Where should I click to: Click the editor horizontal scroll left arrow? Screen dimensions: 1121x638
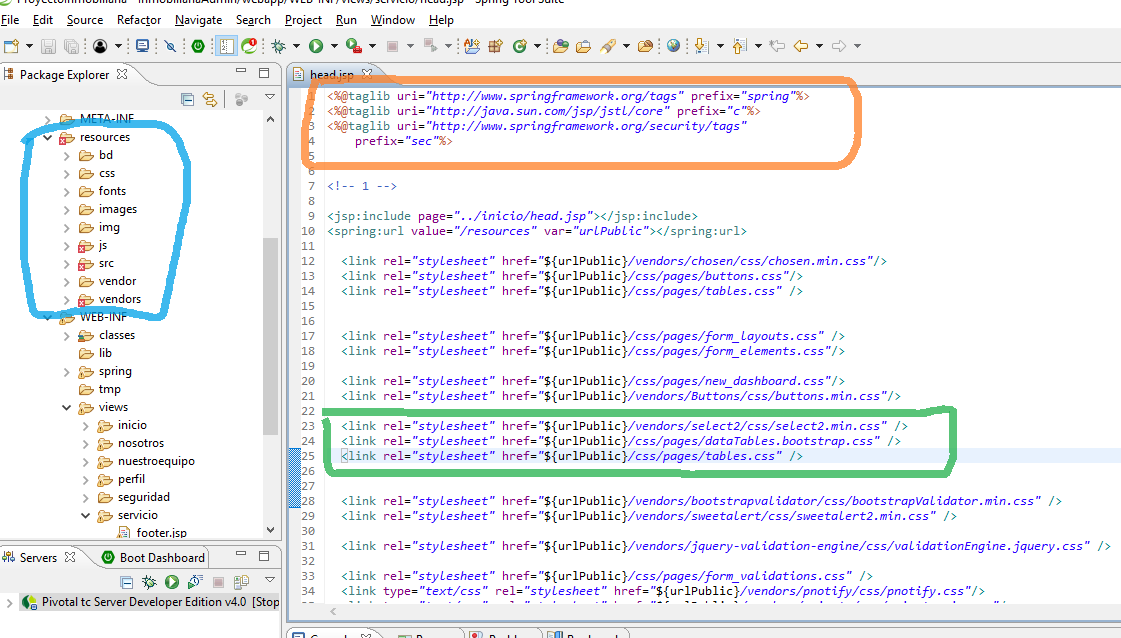point(333,612)
